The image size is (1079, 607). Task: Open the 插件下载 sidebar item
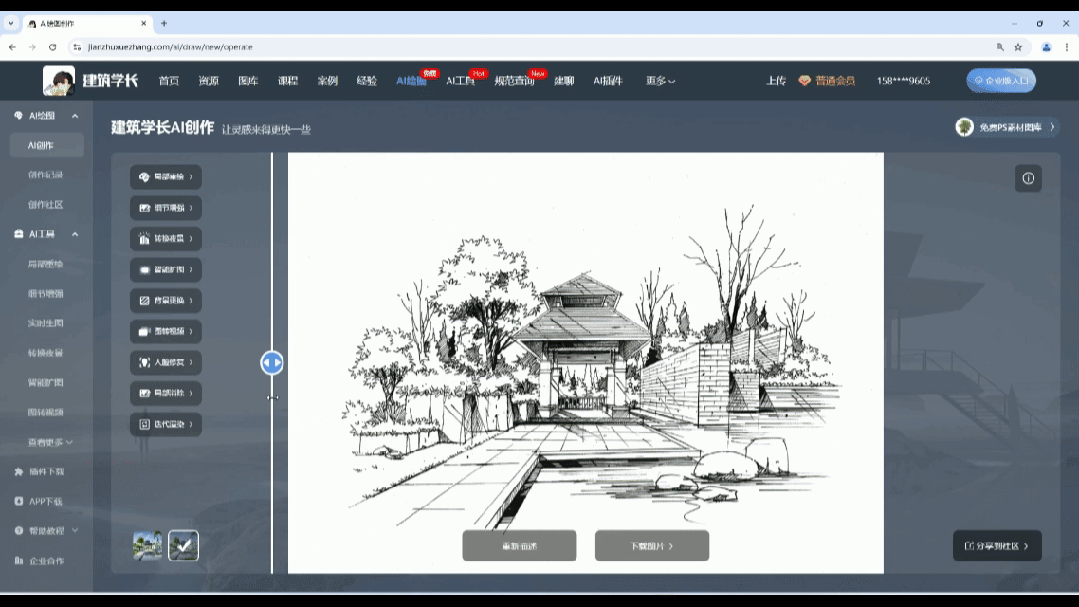pyautogui.click(x=39, y=471)
